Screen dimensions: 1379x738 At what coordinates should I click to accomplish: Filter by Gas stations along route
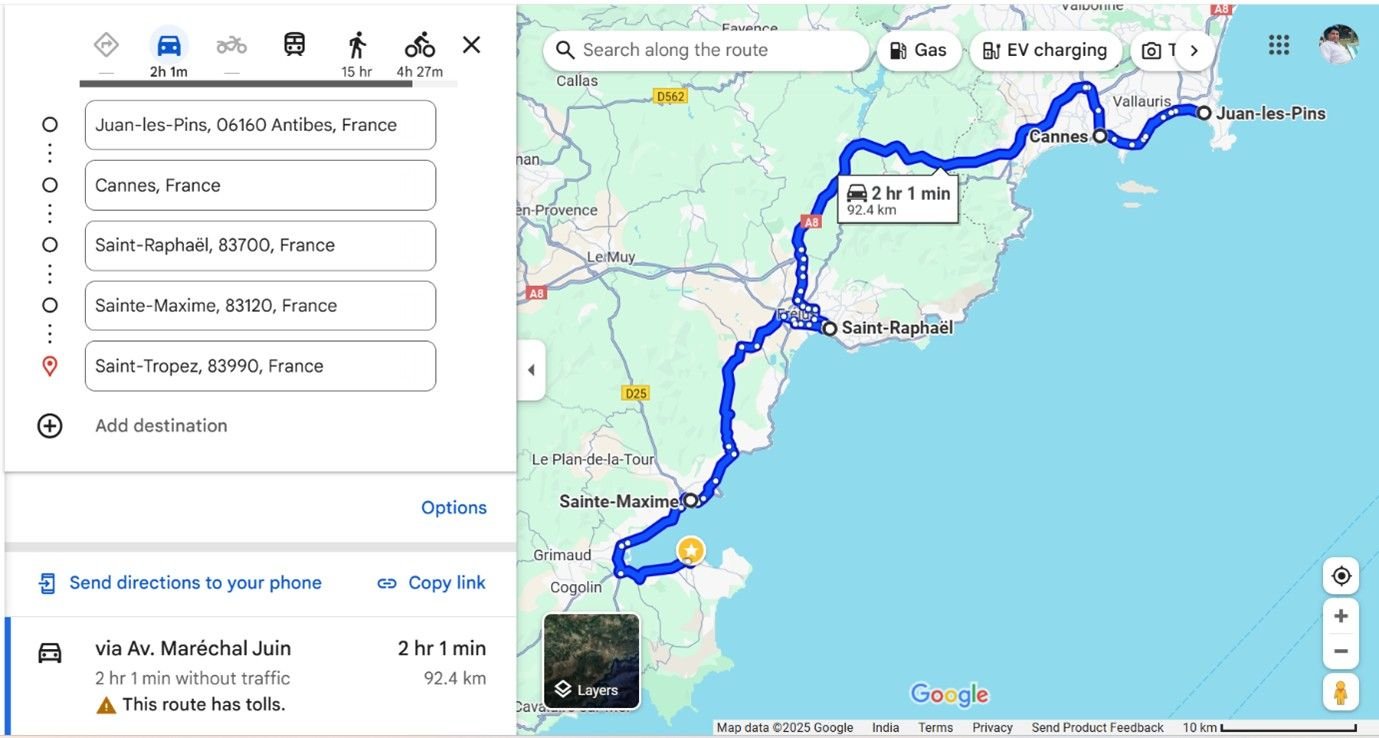point(918,50)
